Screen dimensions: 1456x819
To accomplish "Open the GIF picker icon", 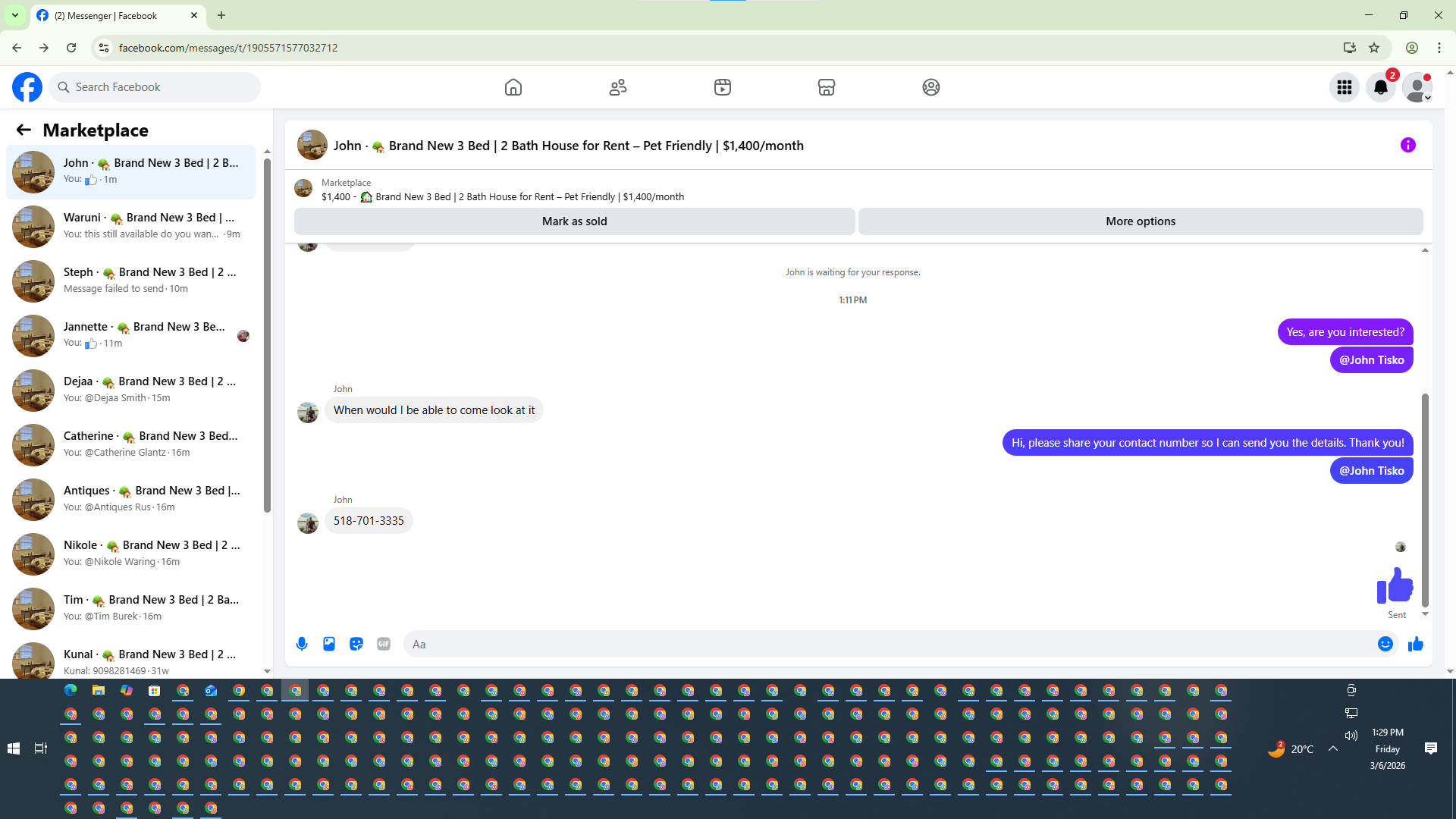I will tap(384, 644).
